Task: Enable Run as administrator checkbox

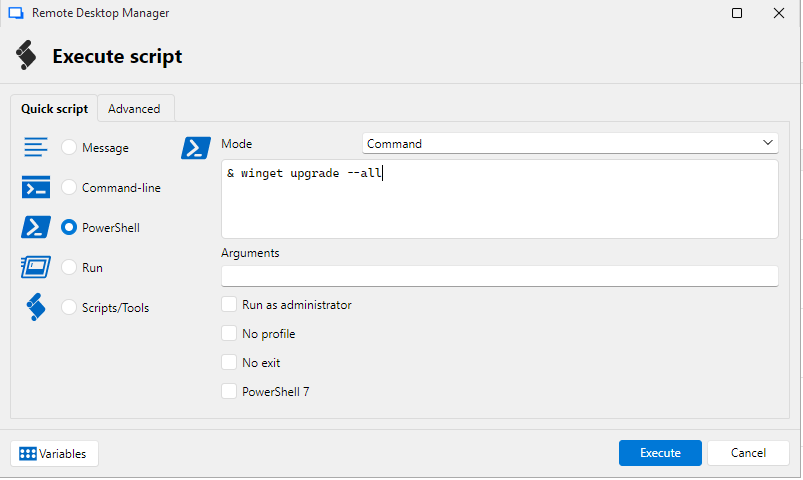Action: tap(229, 304)
